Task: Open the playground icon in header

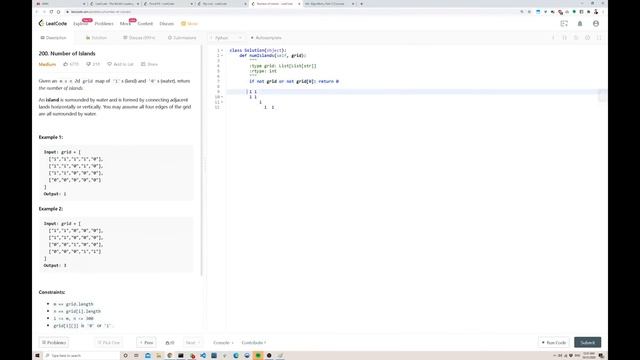Action: coord(564,24)
